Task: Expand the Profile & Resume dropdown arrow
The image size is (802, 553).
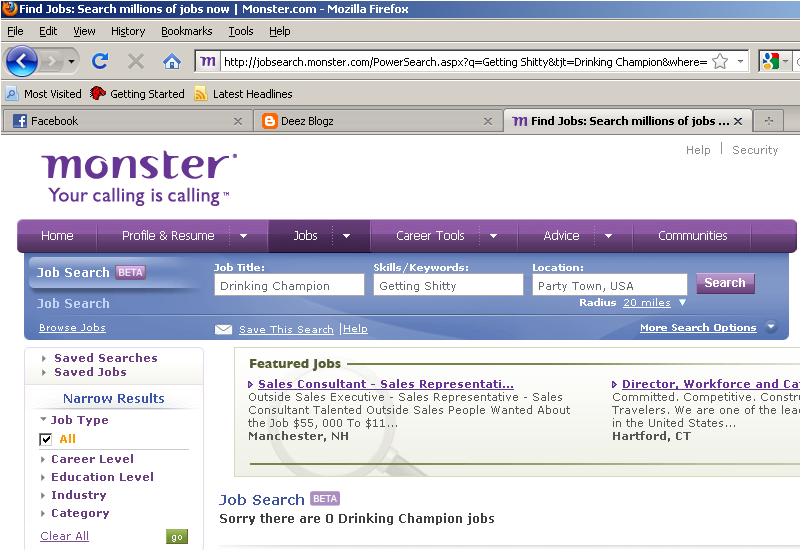Action: (x=243, y=236)
